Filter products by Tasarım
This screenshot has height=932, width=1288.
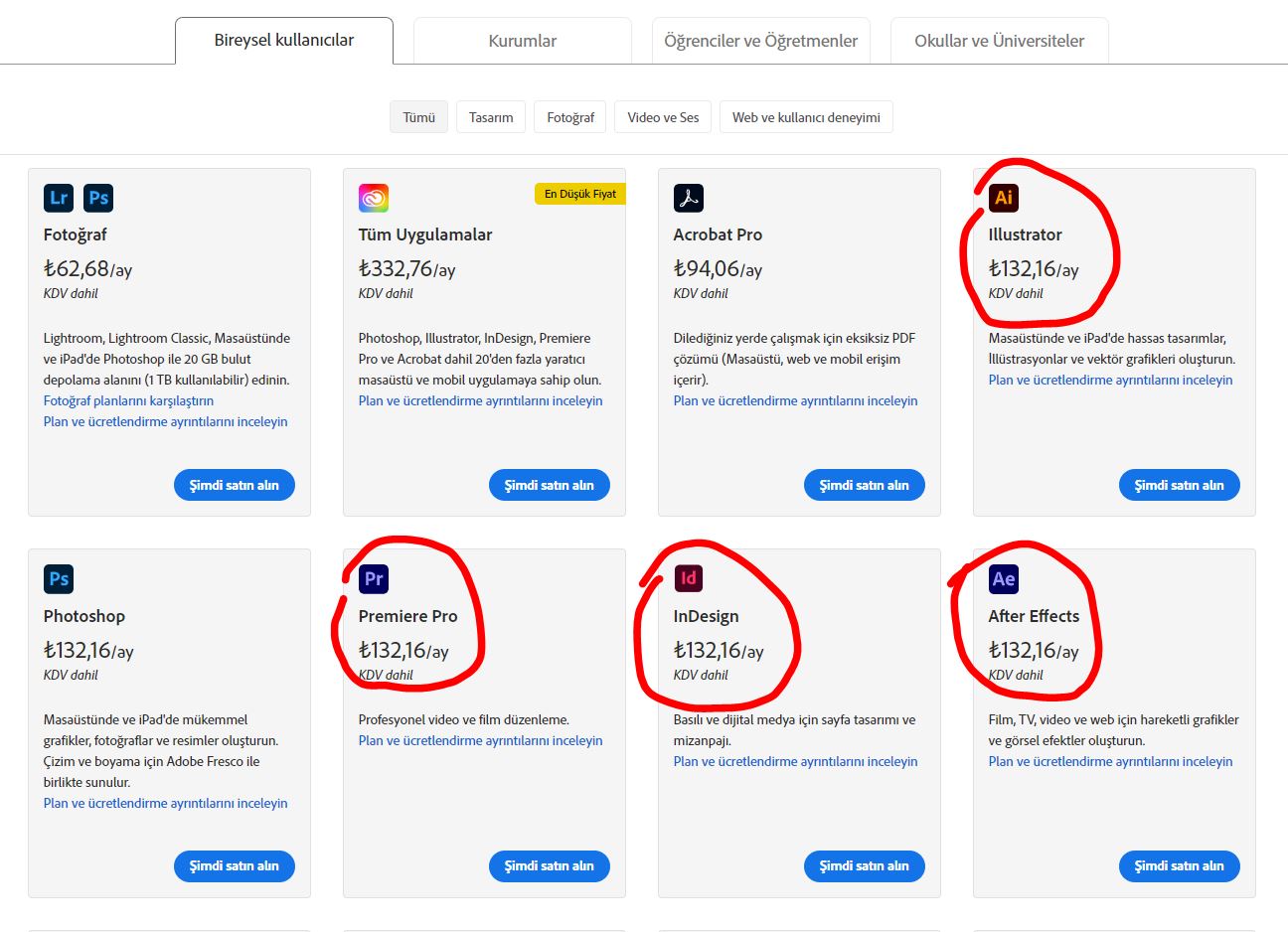(x=491, y=117)
